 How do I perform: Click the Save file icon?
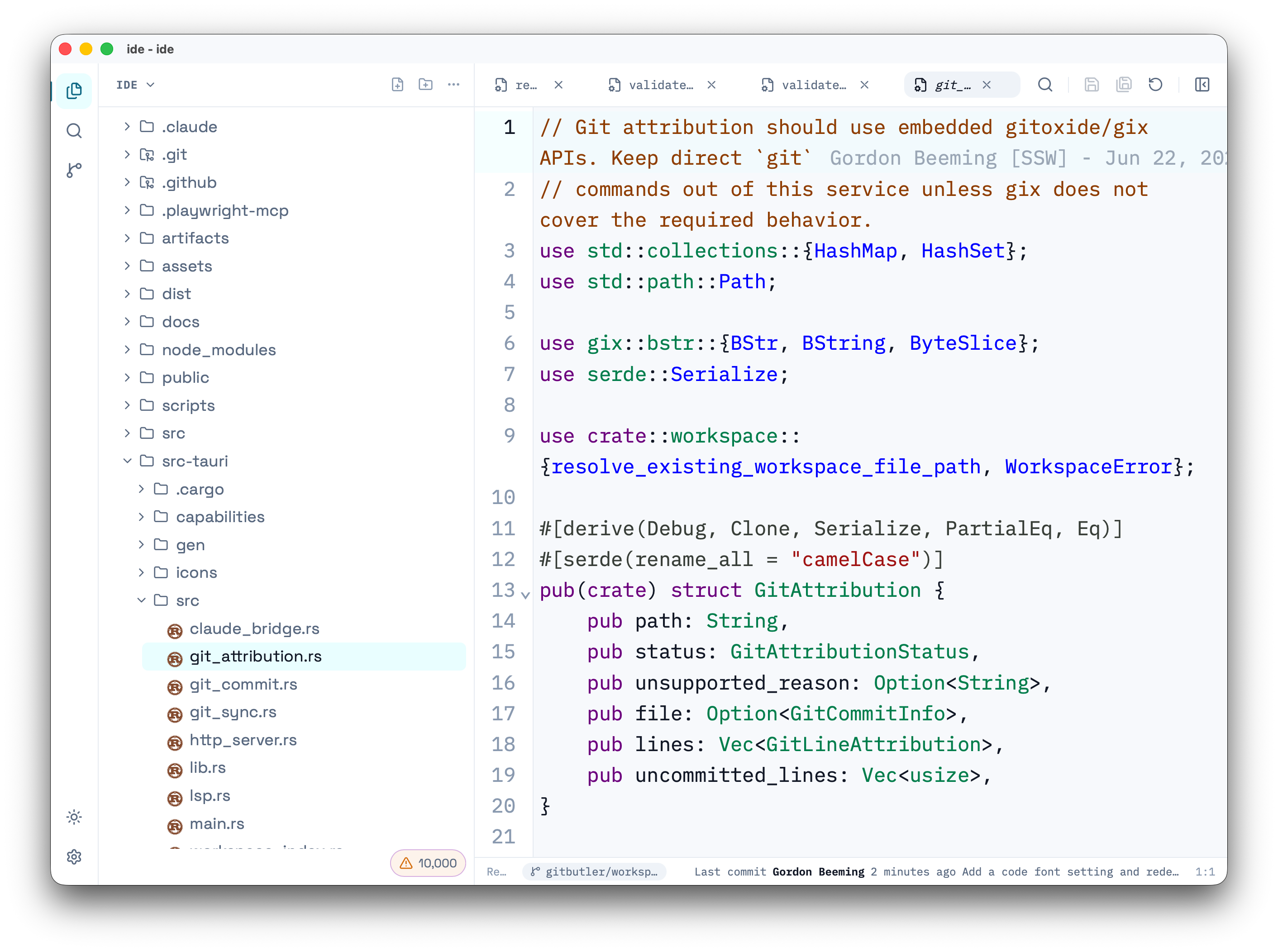(x=1091, y=85)
